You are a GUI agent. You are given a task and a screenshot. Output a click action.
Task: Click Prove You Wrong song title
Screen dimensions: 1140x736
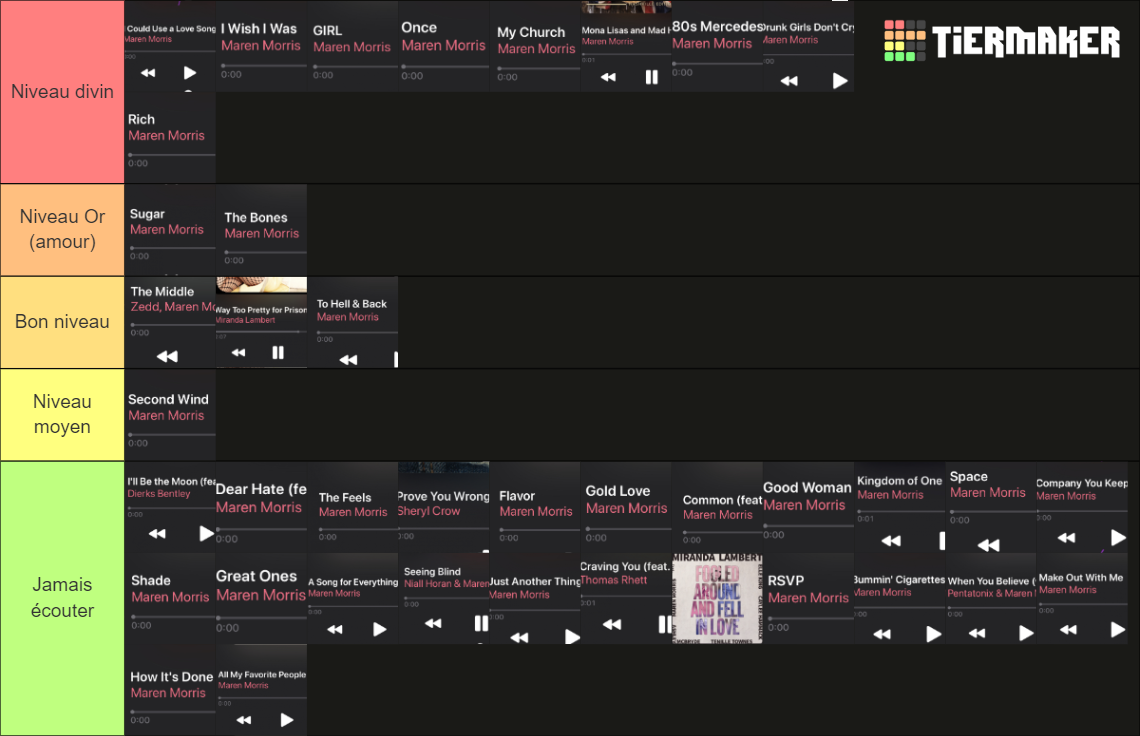pyautogui.click(x=443, y=496)
